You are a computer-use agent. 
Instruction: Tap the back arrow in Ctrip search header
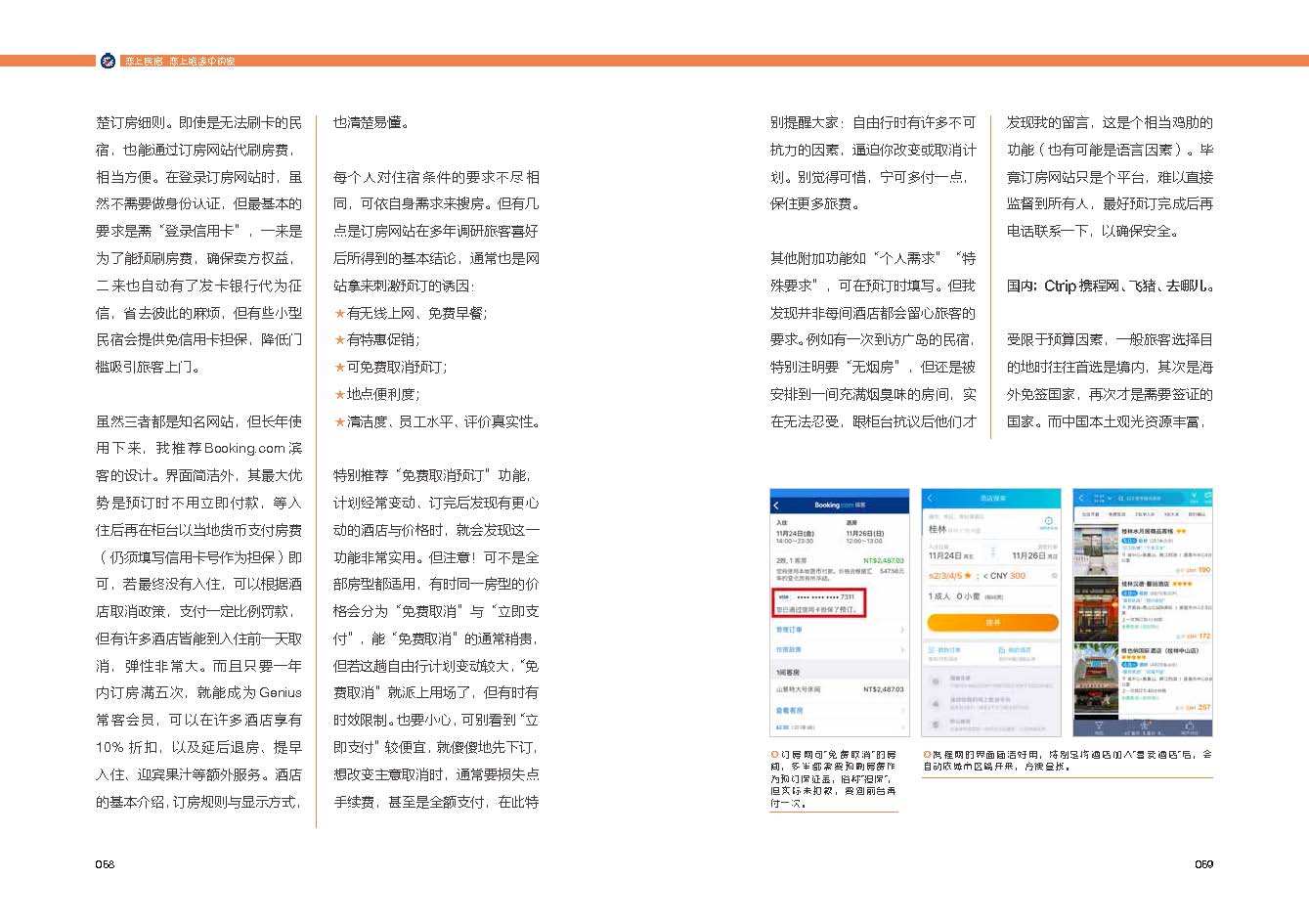[x=930, y=499]
